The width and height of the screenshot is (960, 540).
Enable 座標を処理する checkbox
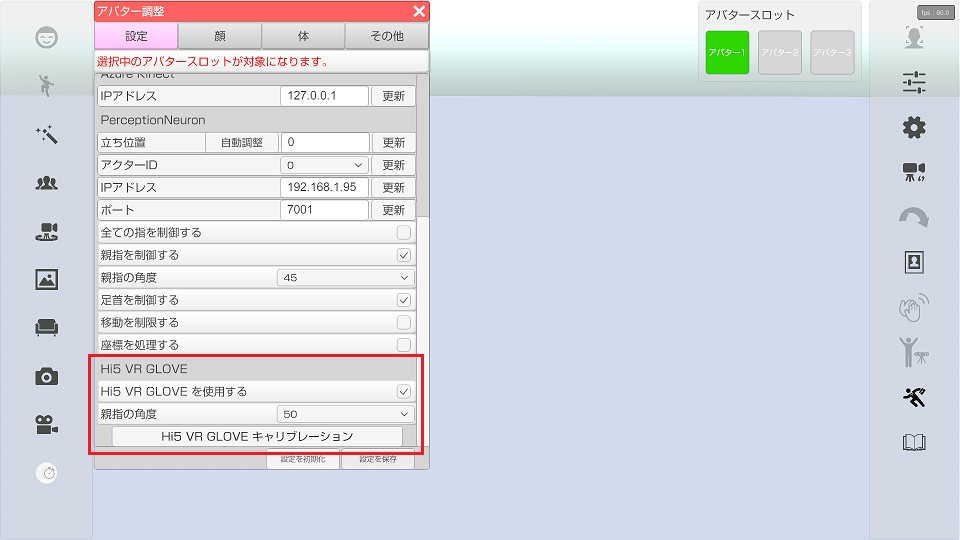403,345
